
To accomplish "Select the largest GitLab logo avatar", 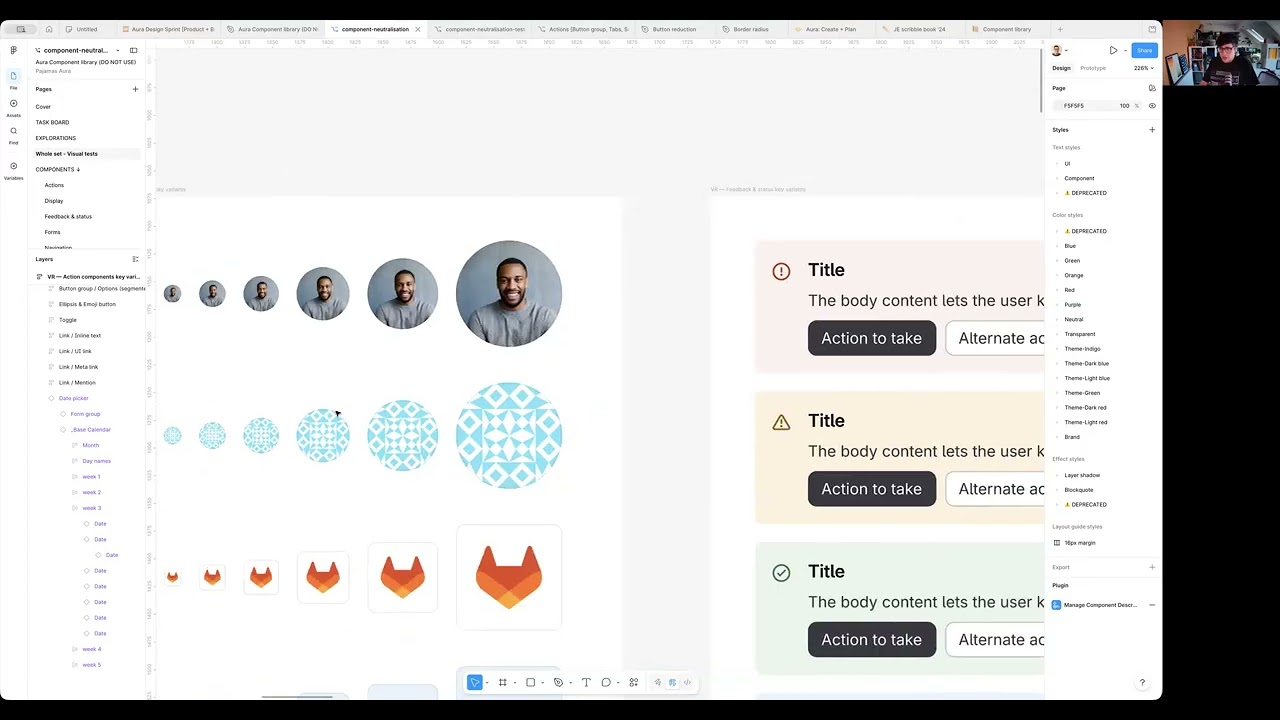I will (x=509, y=577).
